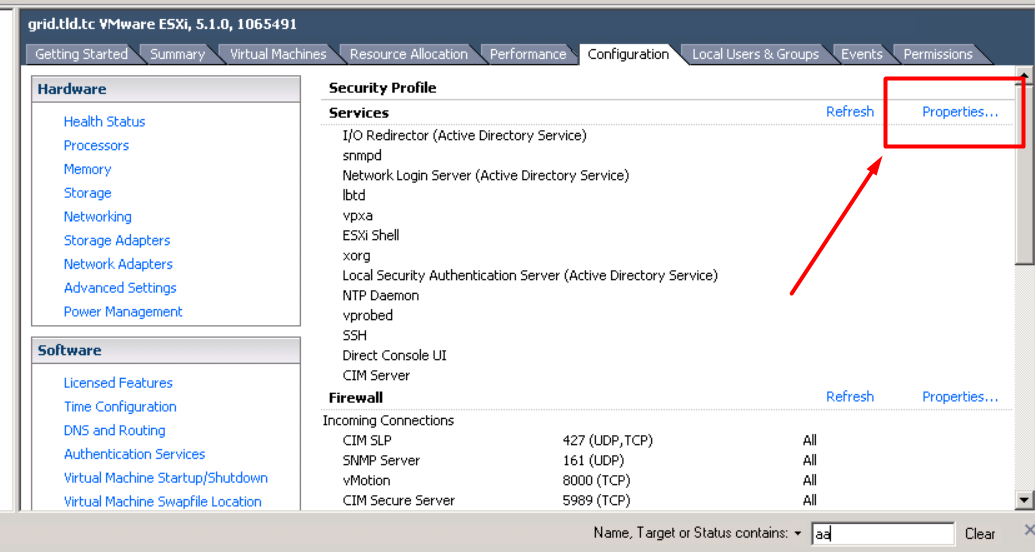1035x552 pixels.
Task: Open Licensed Features
Action: [118, 383]
